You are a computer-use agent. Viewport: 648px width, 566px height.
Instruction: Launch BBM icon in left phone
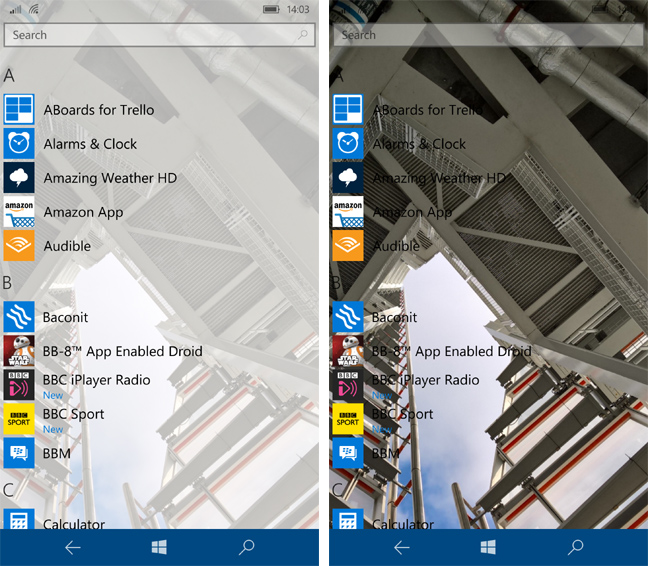point(19,453)
